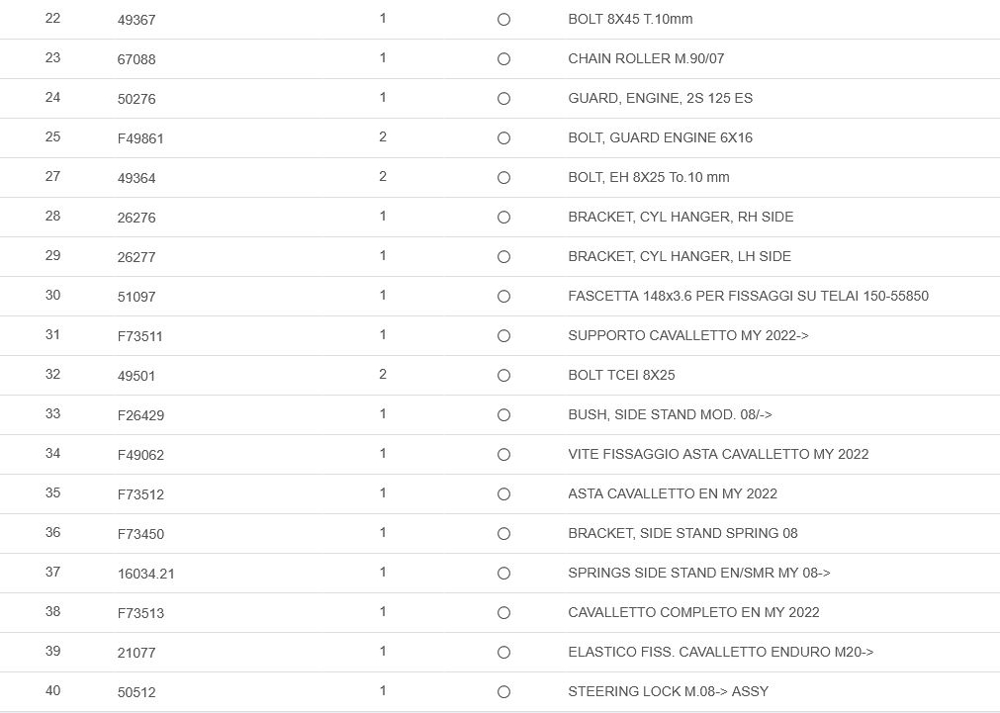Click CAVALLETTO COMPLETO EN MY 2022 text
1000x713 pixels.
point(693,612)
